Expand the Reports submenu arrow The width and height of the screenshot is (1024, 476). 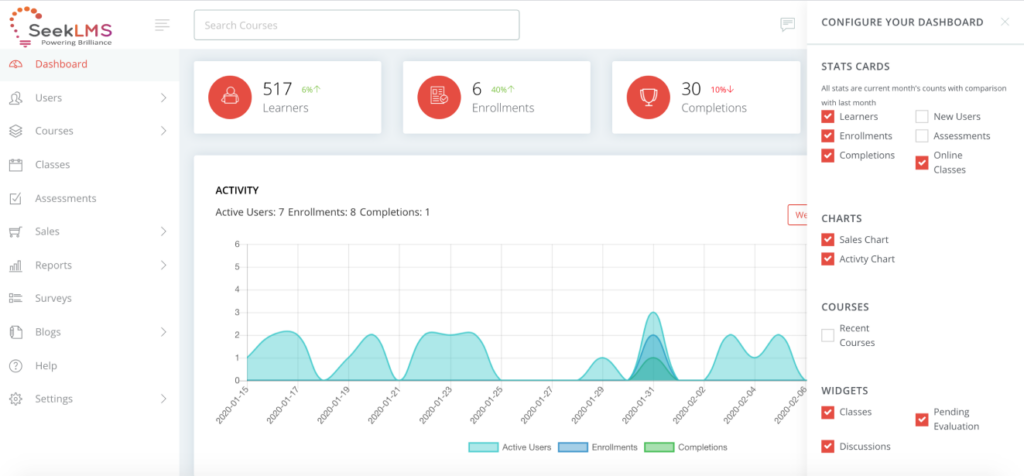point(163,265)
